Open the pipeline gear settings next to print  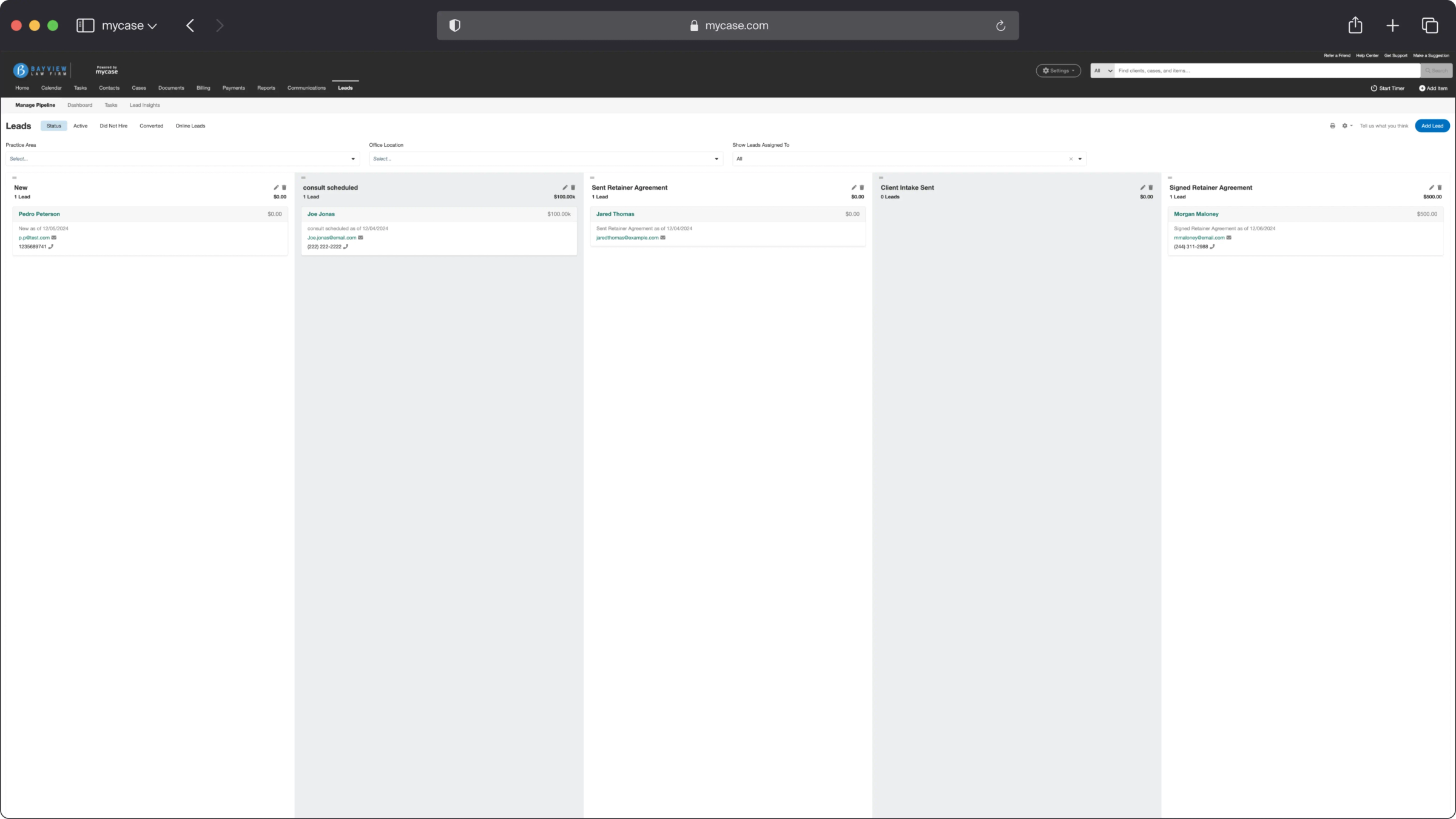[1346, 126]
